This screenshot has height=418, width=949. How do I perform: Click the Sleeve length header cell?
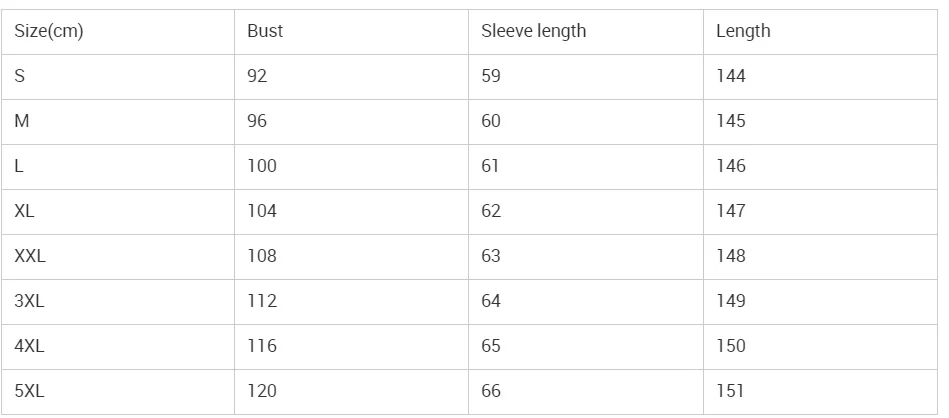click(x=533, y=31)
